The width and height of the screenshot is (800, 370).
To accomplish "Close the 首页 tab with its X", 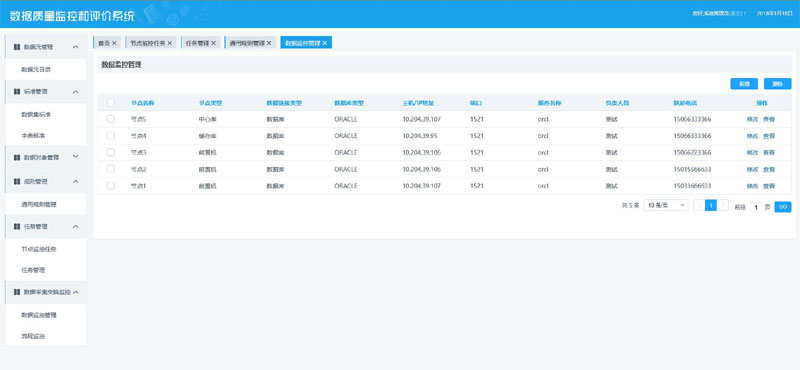I will point(114,43).
